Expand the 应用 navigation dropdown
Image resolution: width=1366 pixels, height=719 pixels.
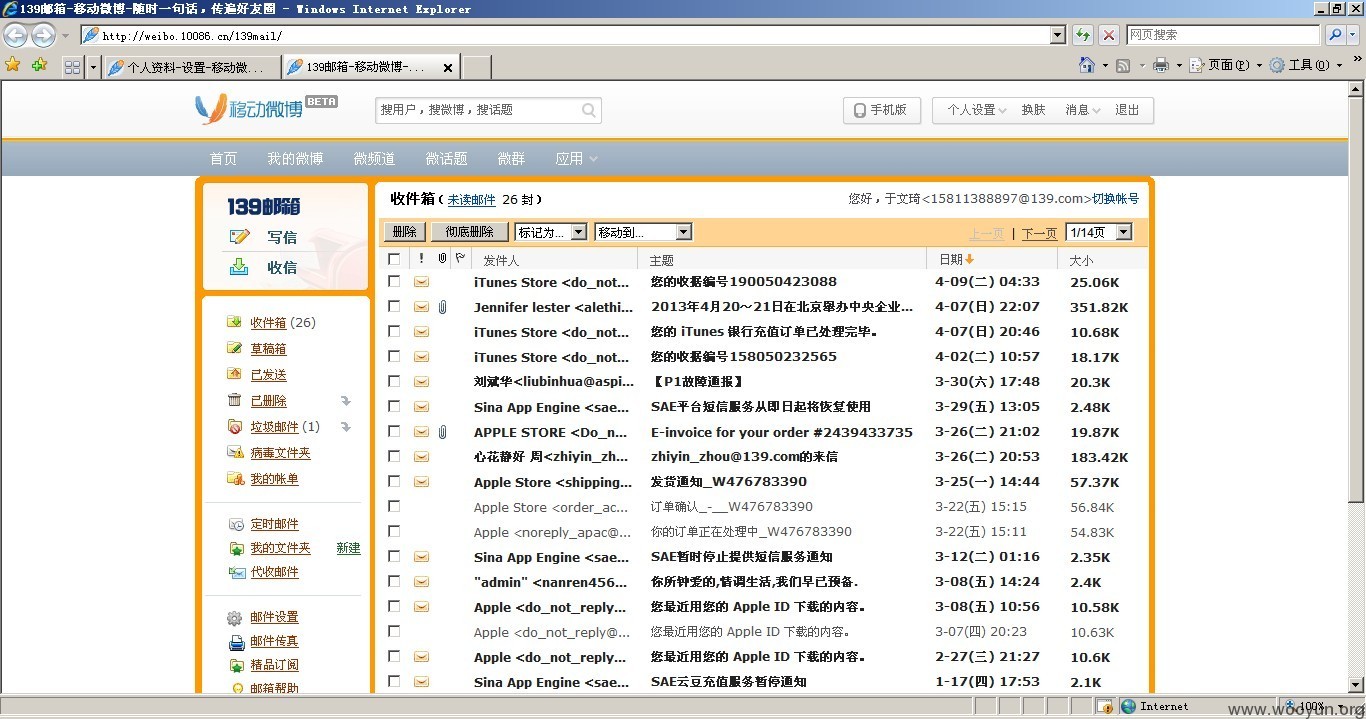(x=577, y=159)
